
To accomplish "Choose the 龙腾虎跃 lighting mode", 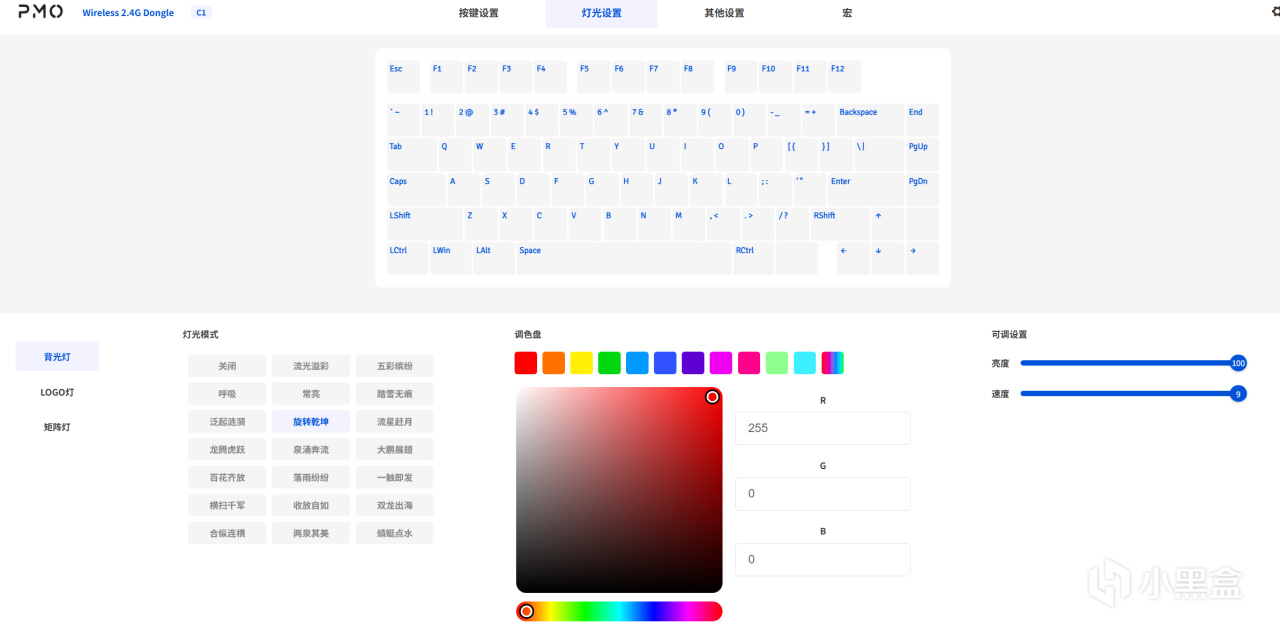I will click(x=227, y=450).
